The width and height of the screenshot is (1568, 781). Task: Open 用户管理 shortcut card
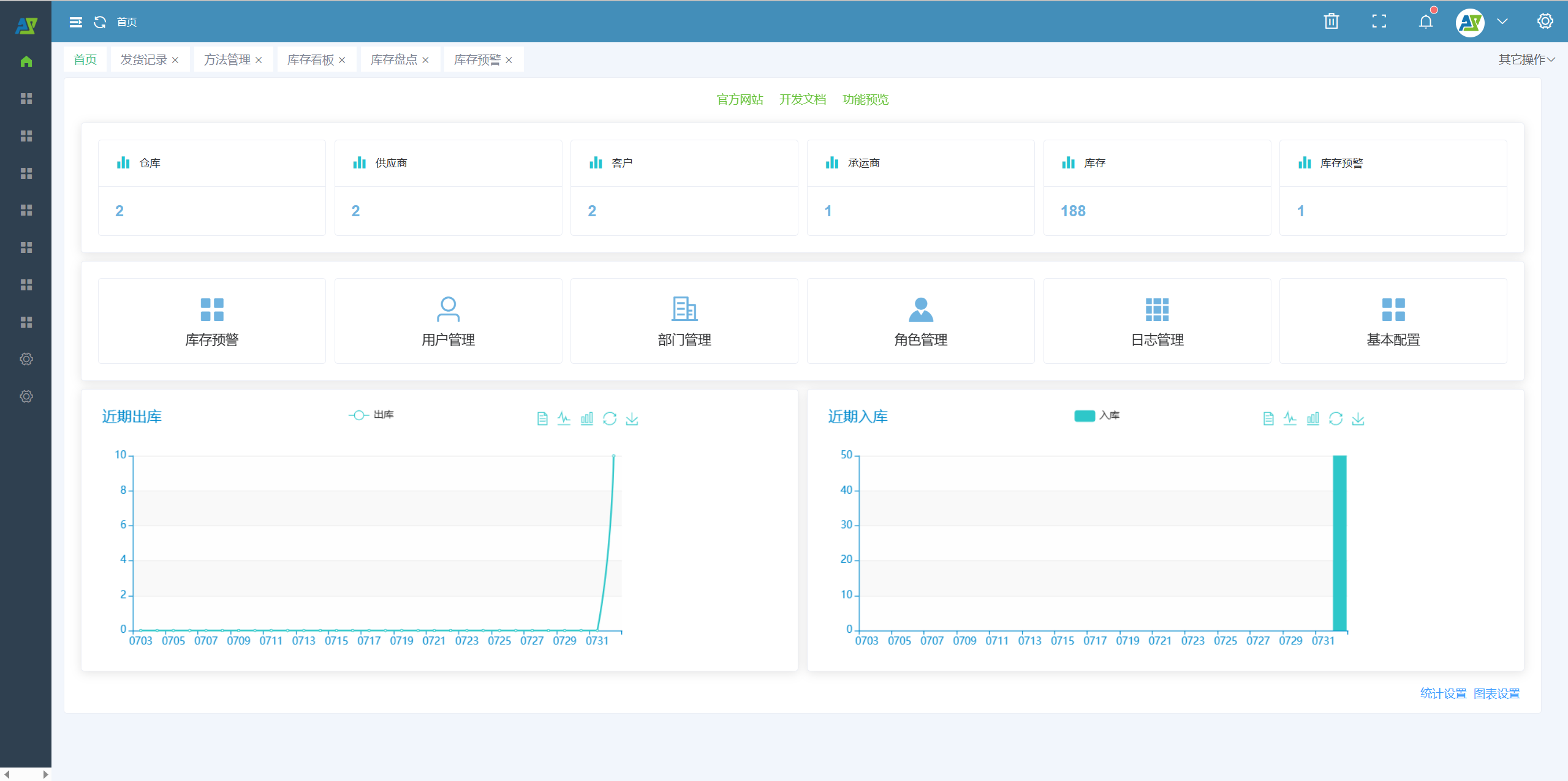tap(449, 321)
